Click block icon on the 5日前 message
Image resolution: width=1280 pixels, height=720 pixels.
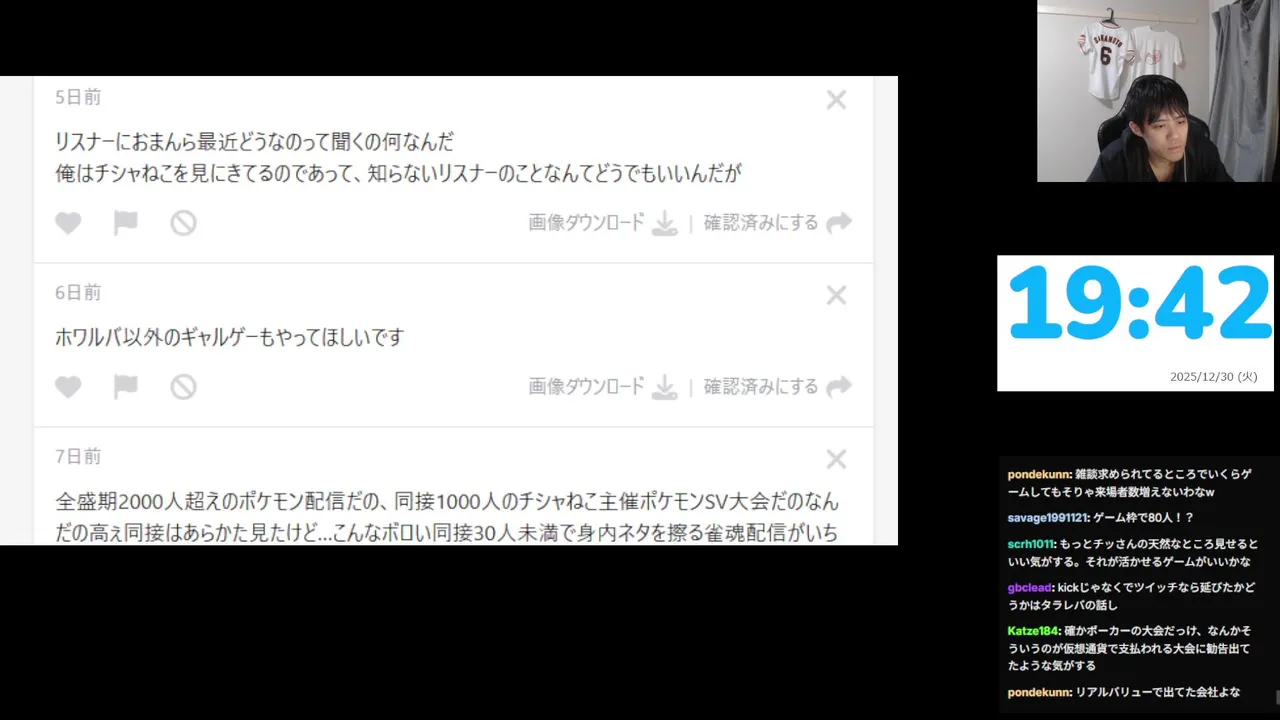(x=183, y=223)
